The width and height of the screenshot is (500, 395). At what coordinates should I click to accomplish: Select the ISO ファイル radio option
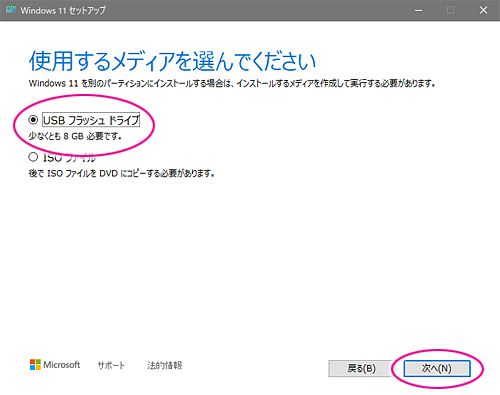(33, 157)
